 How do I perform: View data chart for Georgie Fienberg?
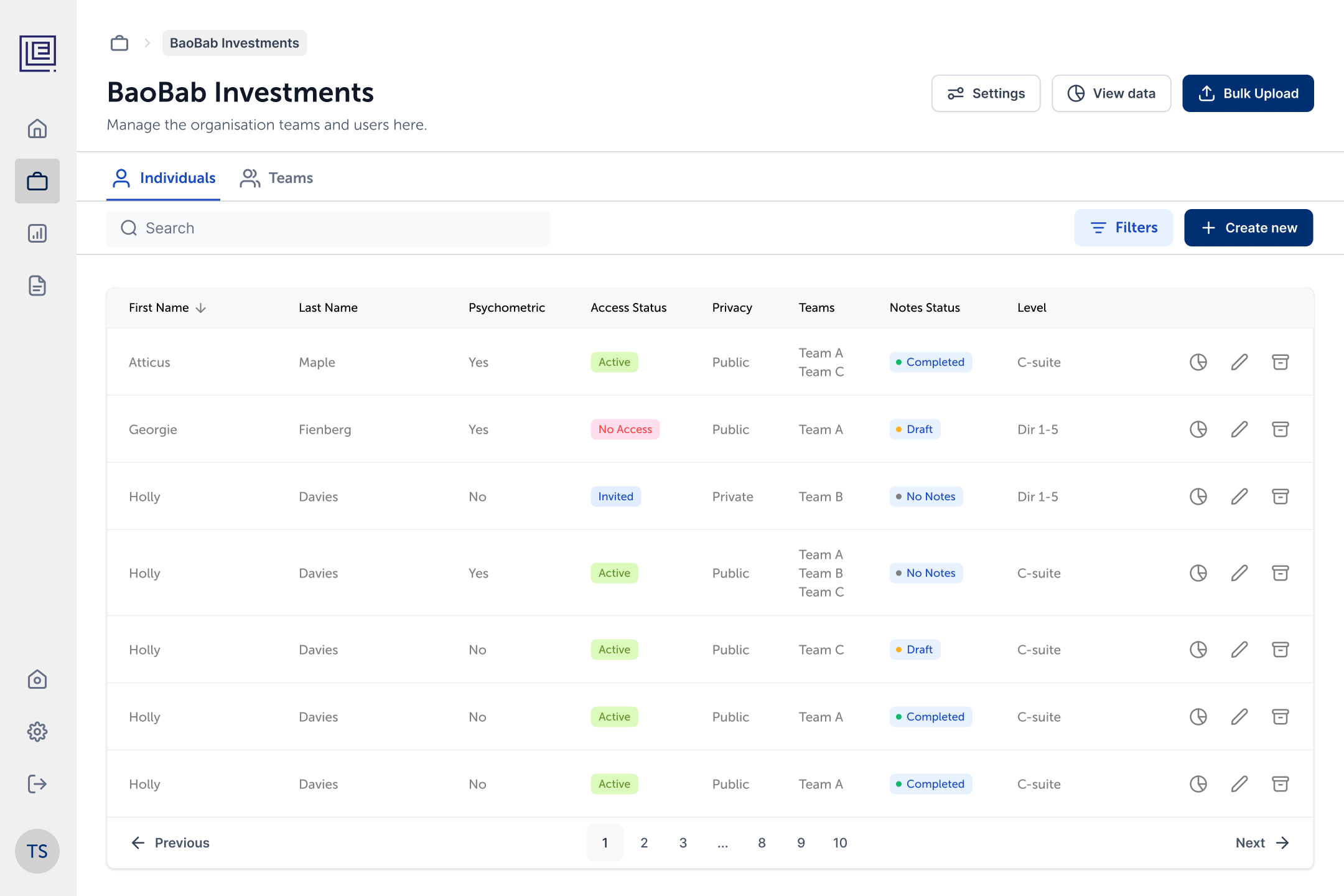(1198, 429)
